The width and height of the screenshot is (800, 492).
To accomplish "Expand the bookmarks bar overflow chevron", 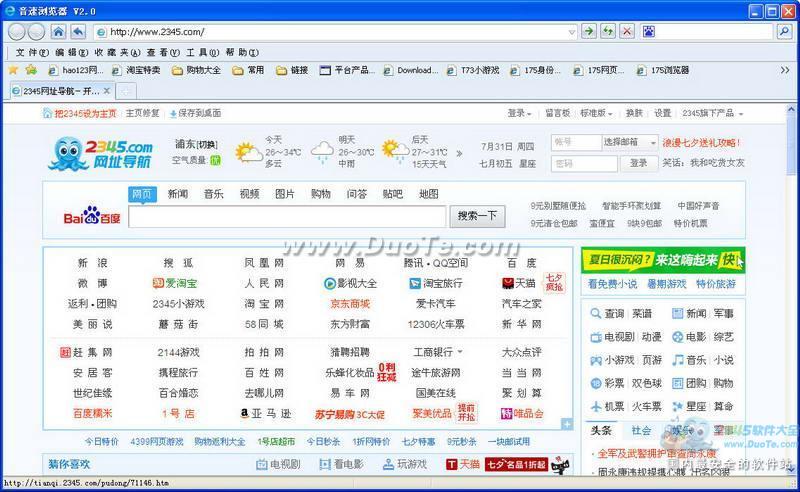I will coord(785,70).
